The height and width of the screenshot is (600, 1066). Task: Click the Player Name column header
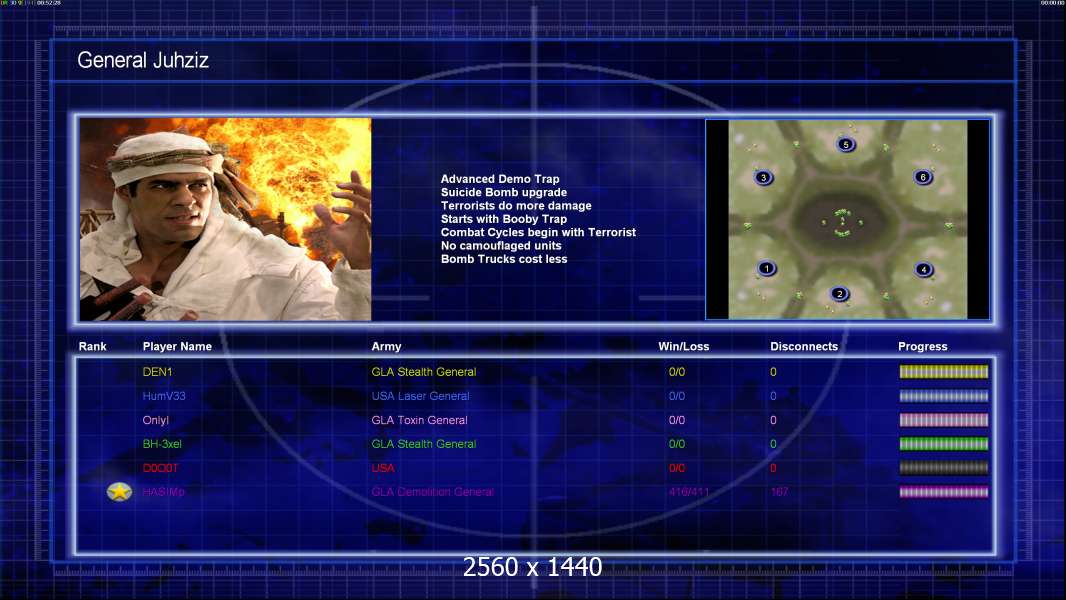pyautogui.click(x=177, y=347)
